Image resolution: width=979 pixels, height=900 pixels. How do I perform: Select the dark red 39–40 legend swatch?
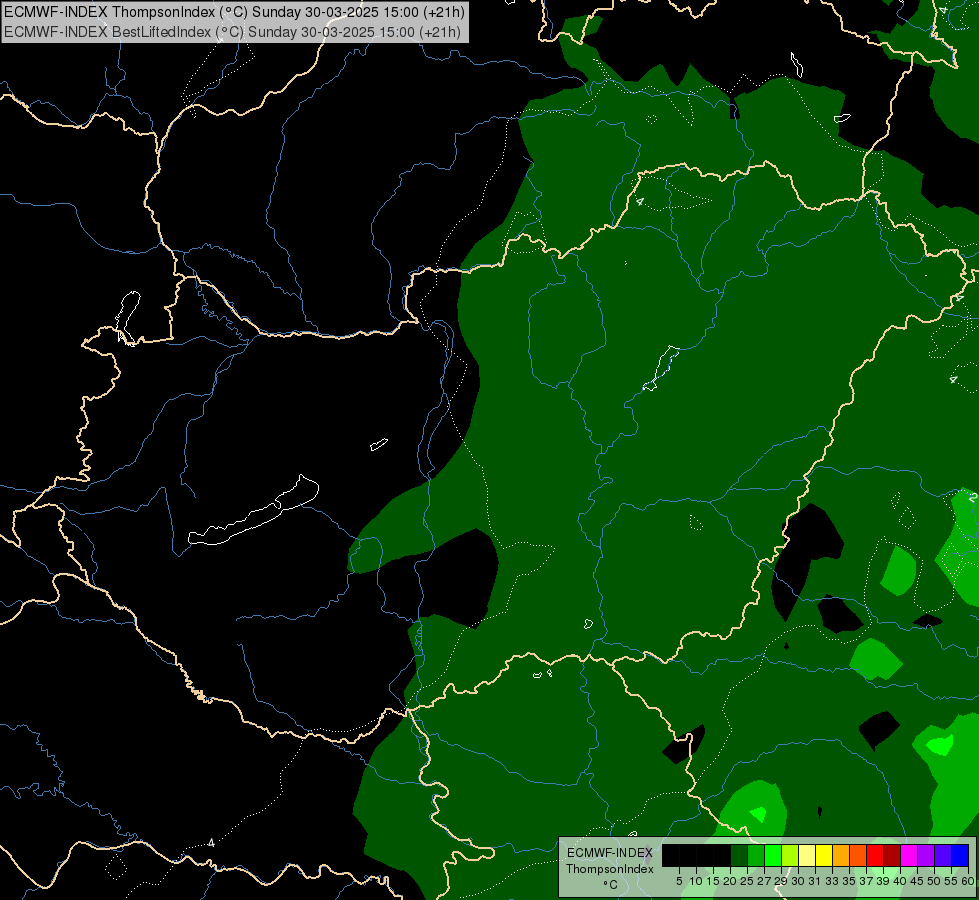coord(892,855)
